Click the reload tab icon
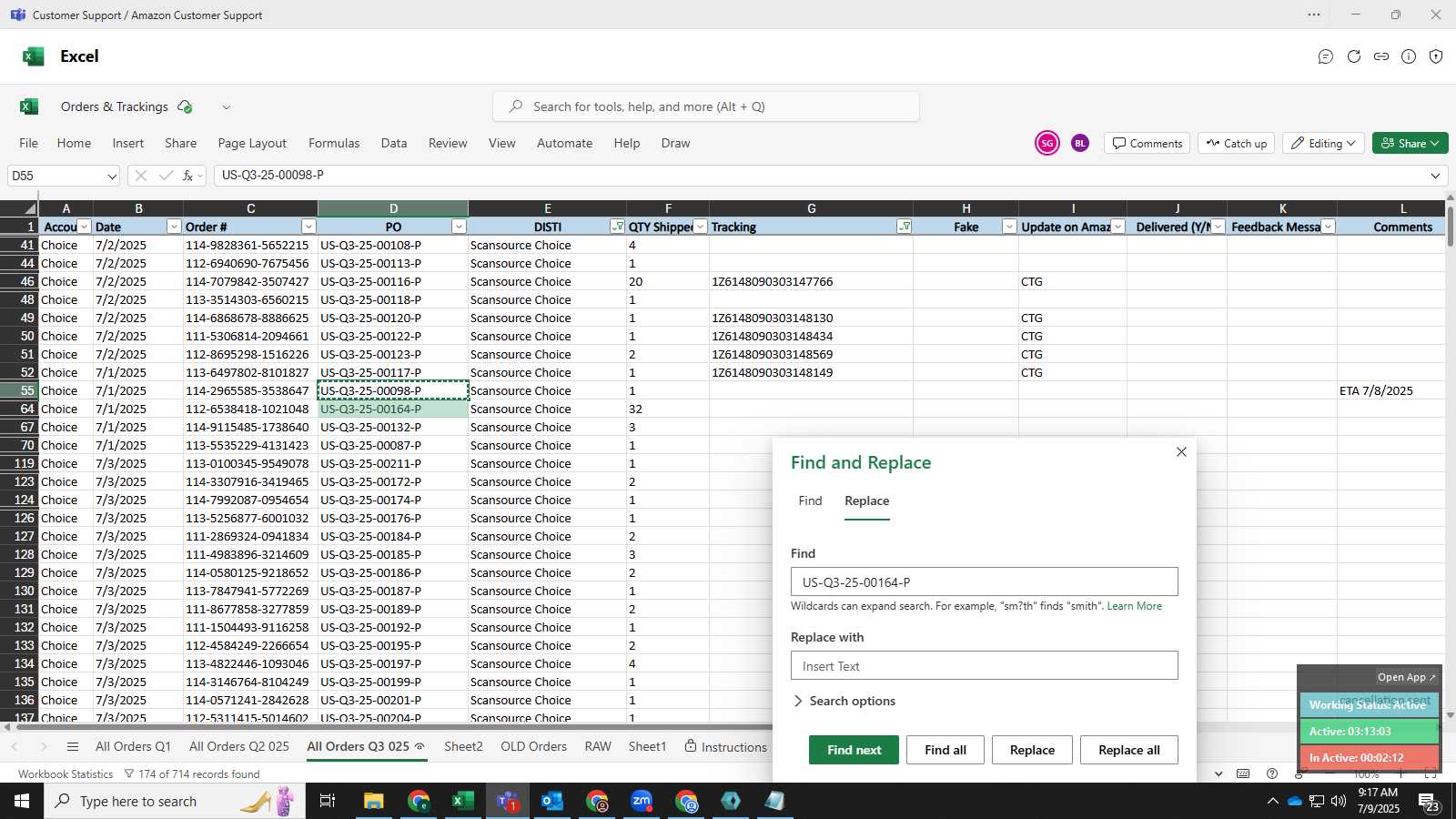Image resolution: width=1456 pixels, height=819 pixels. pos(1354,56)
